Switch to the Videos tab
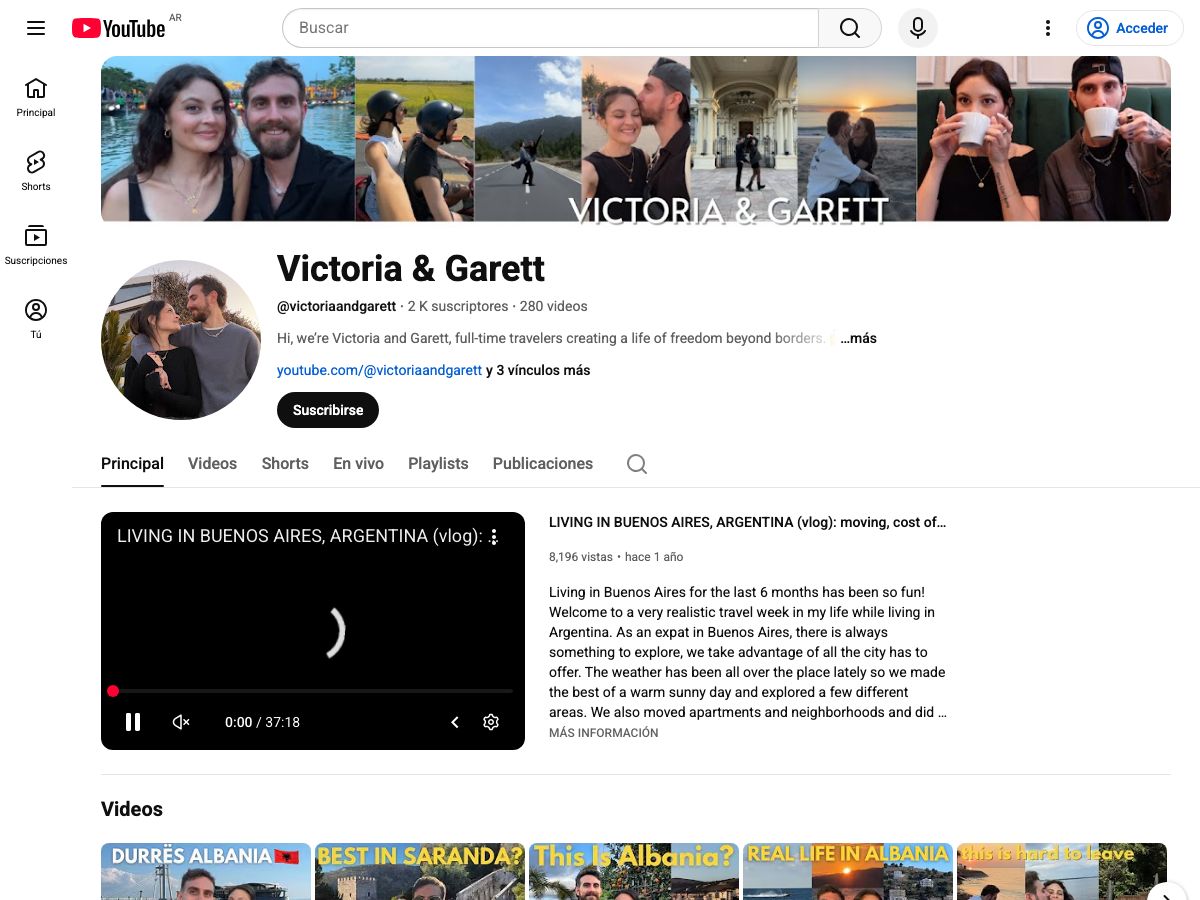1200x900 pixels. coord(212,463)
